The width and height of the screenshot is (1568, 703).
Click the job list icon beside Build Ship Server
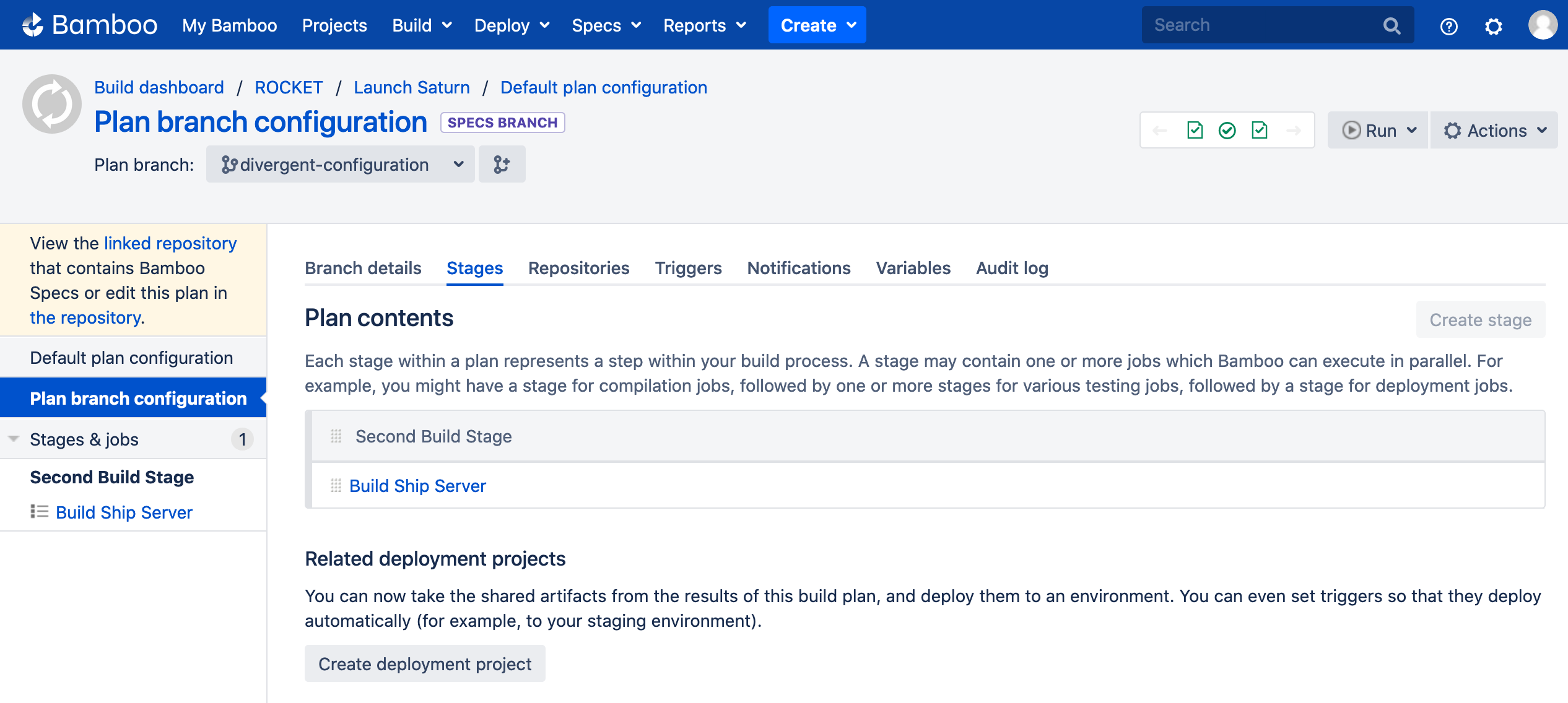click(40, 512)
